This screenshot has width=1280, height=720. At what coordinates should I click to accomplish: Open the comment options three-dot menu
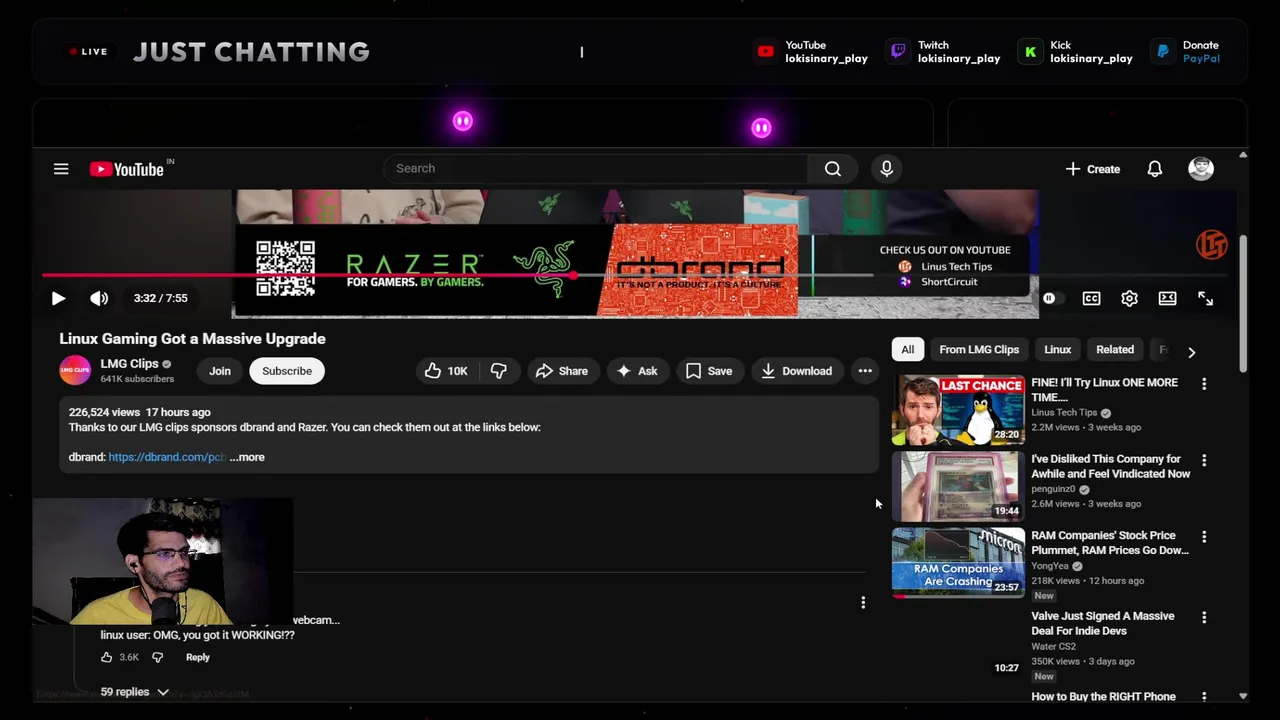click(x=863, y=602)
